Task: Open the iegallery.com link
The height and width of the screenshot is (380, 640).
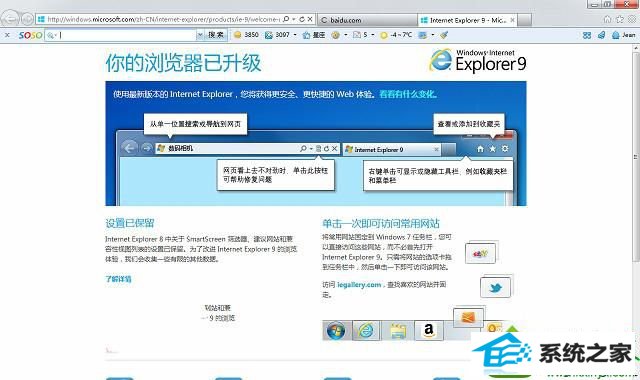Action: pos(359,284)
